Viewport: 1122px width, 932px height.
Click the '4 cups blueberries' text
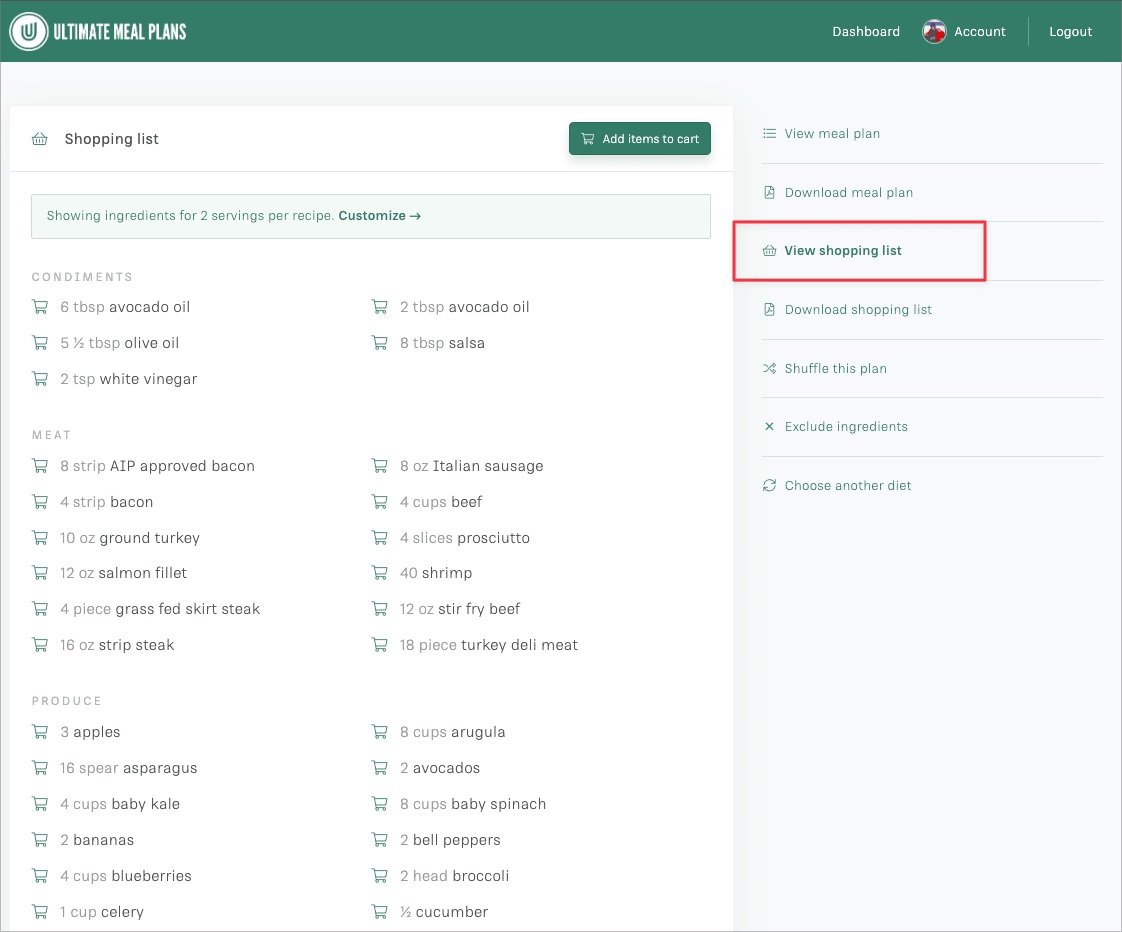pyautogui.click(x=126, y=876)
